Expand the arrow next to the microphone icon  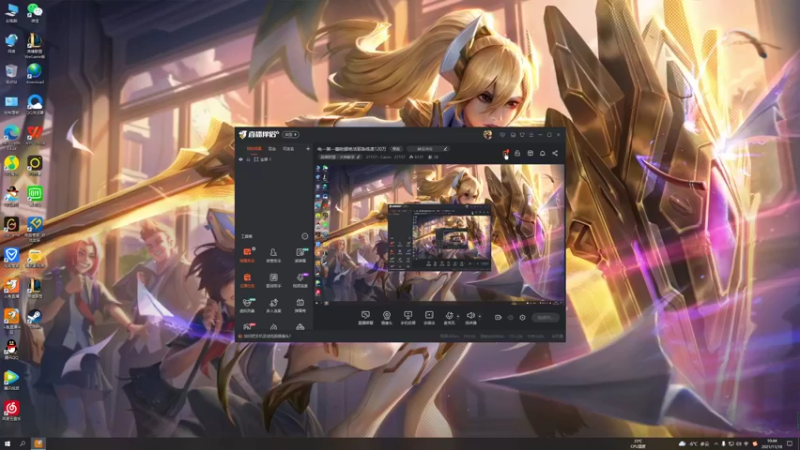click(x=458, y=316)
